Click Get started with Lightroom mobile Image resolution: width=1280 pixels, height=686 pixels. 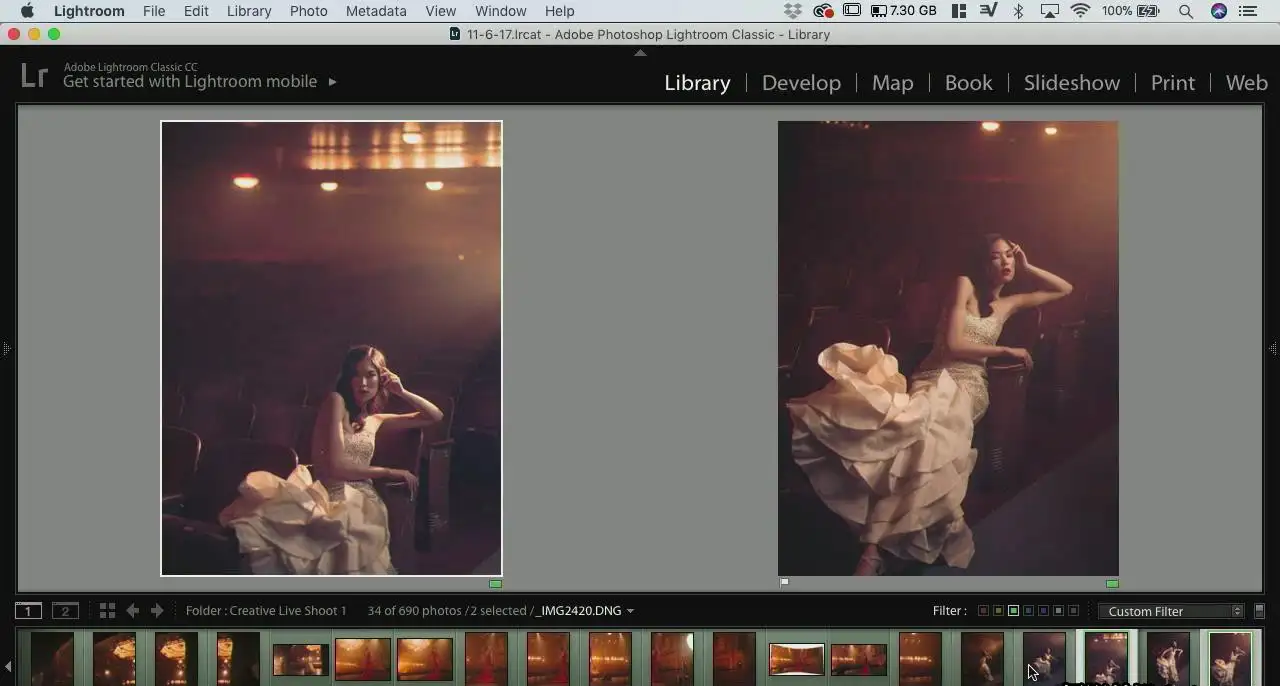(190, 82)
